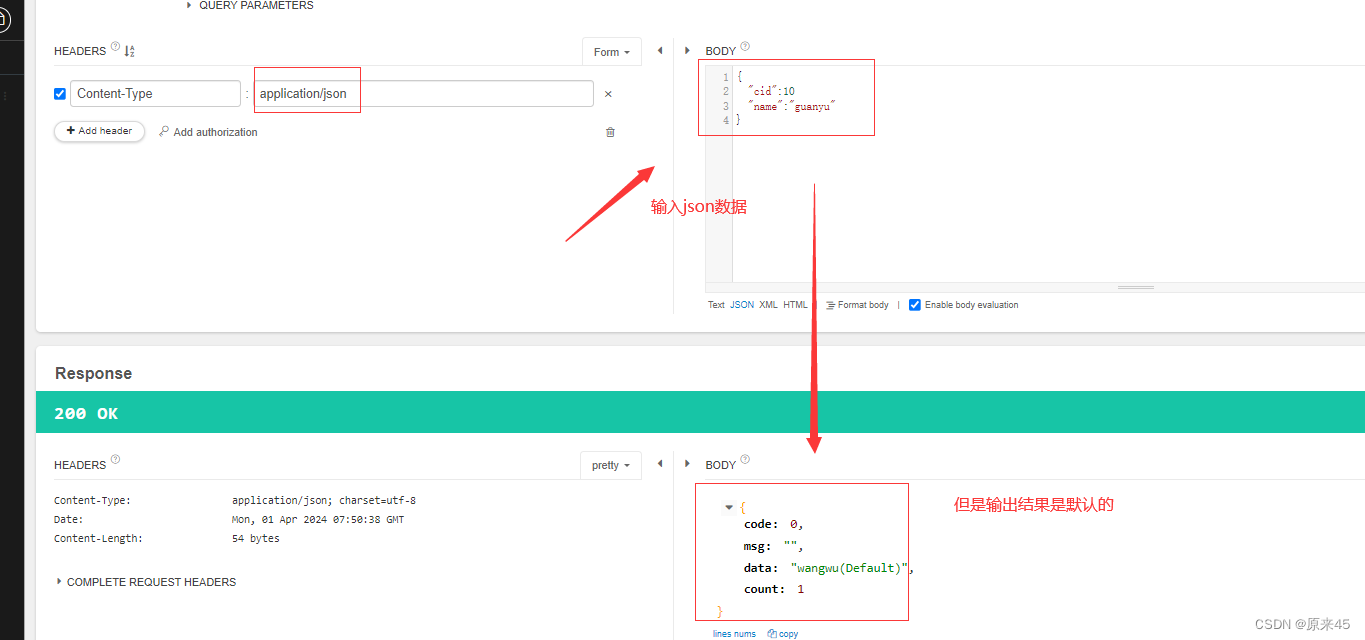This screenshot has width=1365, height=640.
Task: Click the Add header button
Action: pos(99,131)
